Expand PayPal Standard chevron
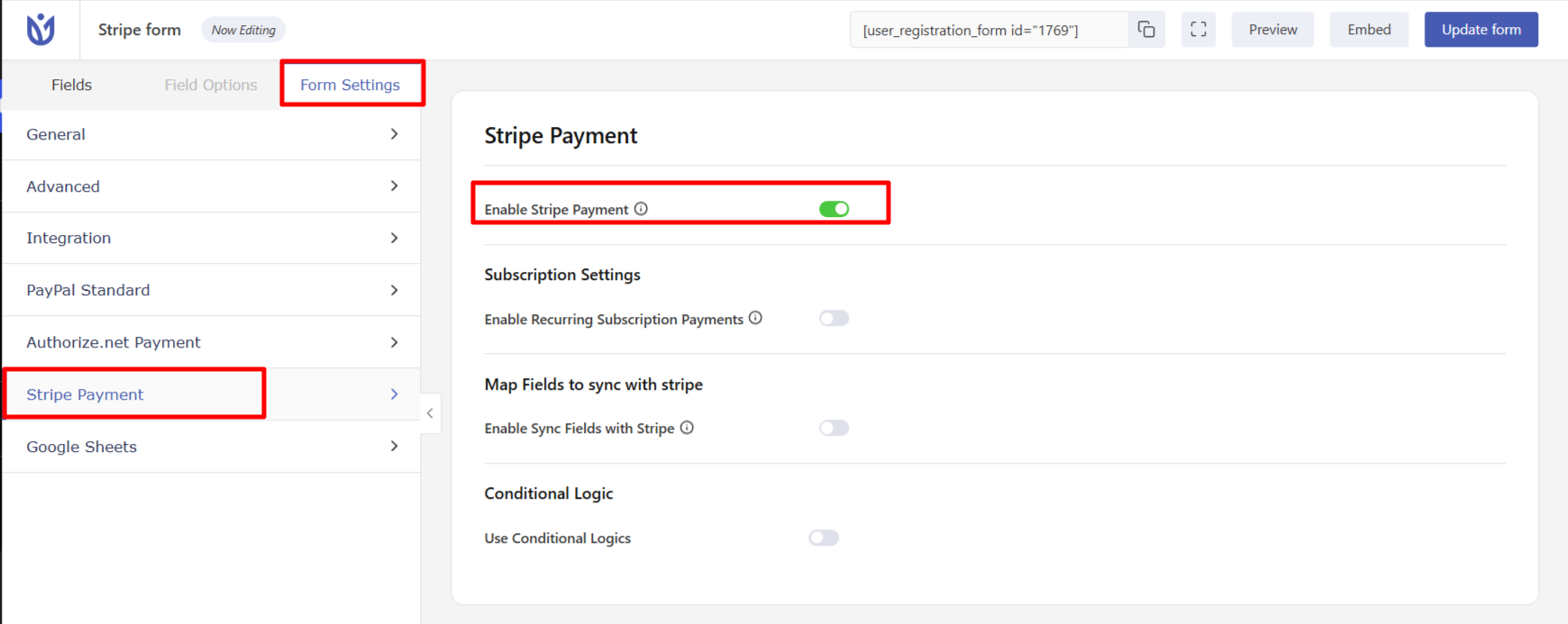Viewport: 1568px width, 624px height. [394, 290]
